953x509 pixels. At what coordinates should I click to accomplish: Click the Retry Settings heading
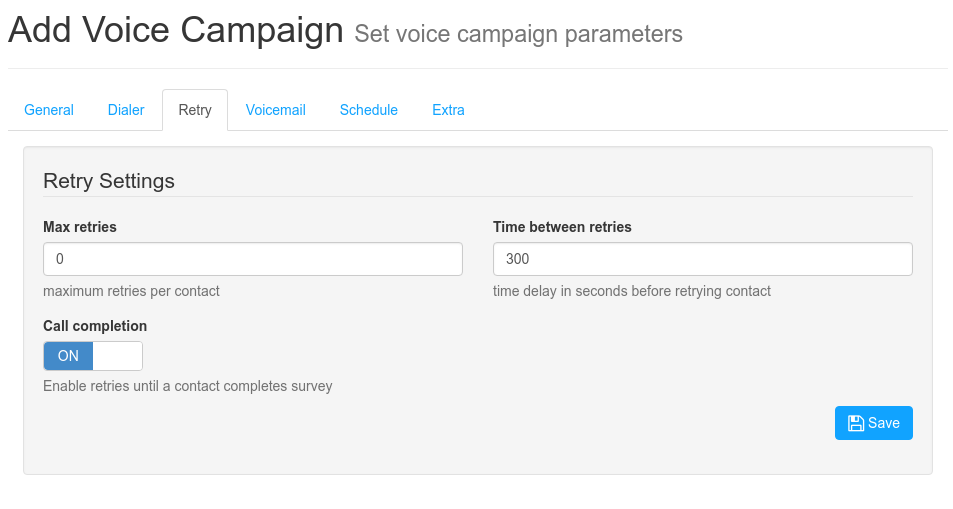pos(109,181)
